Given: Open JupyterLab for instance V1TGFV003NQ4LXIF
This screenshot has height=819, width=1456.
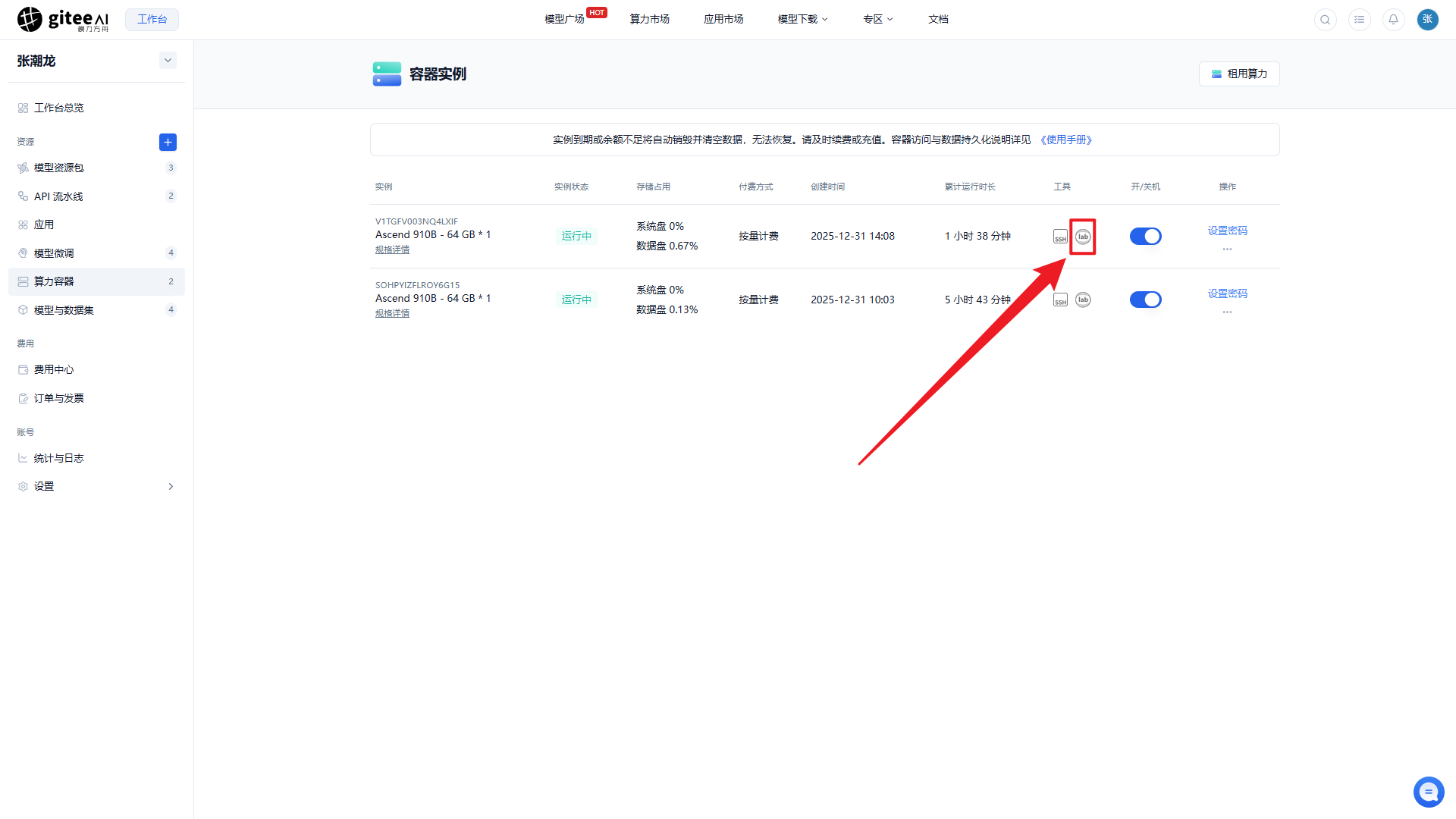Looking at the screenshot, I should 1083,237.
